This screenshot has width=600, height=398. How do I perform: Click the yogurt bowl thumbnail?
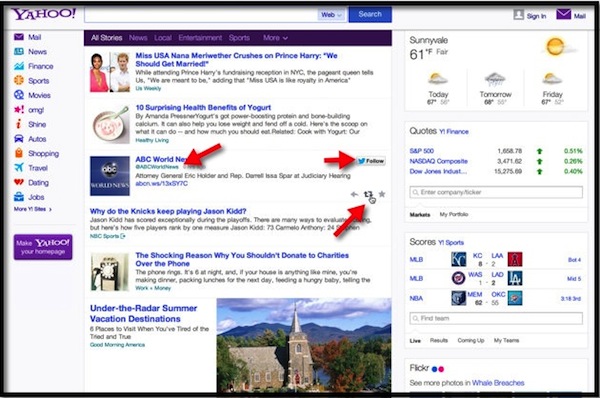(111, 124)
